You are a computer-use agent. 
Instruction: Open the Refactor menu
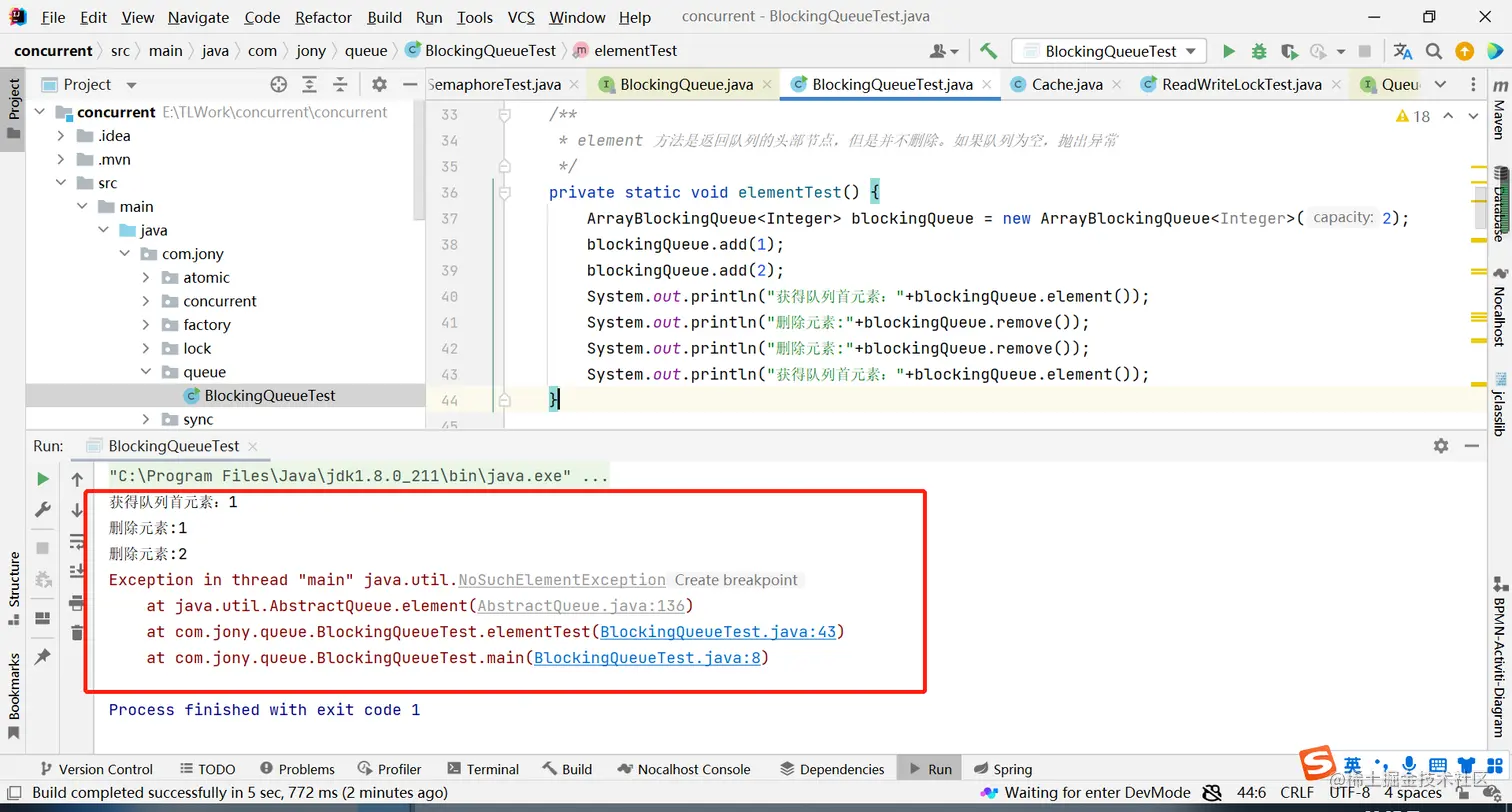tap(323, 17)
